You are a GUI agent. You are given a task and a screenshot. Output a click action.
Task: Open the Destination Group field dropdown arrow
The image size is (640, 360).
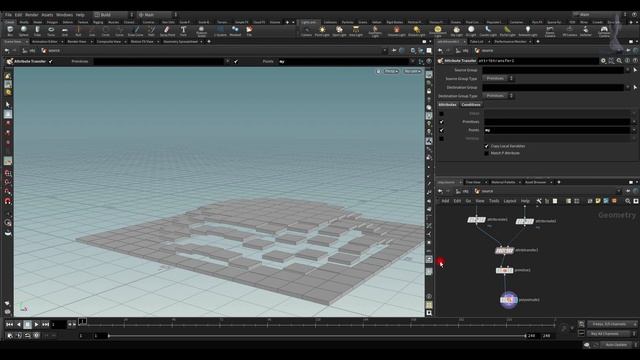click(628, 87)
